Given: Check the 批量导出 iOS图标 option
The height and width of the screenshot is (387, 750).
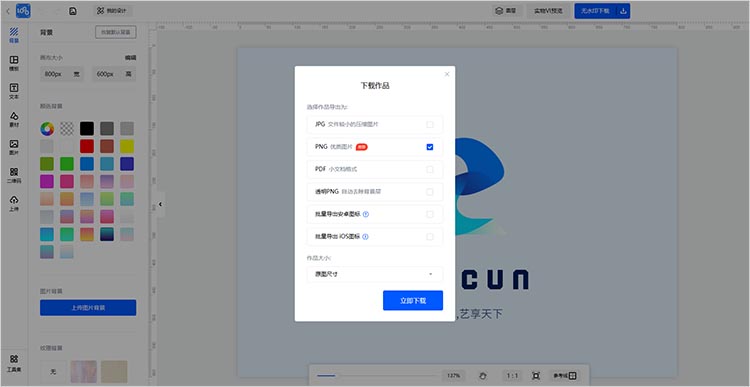Looking at the screenshot, I should (430, 236).
